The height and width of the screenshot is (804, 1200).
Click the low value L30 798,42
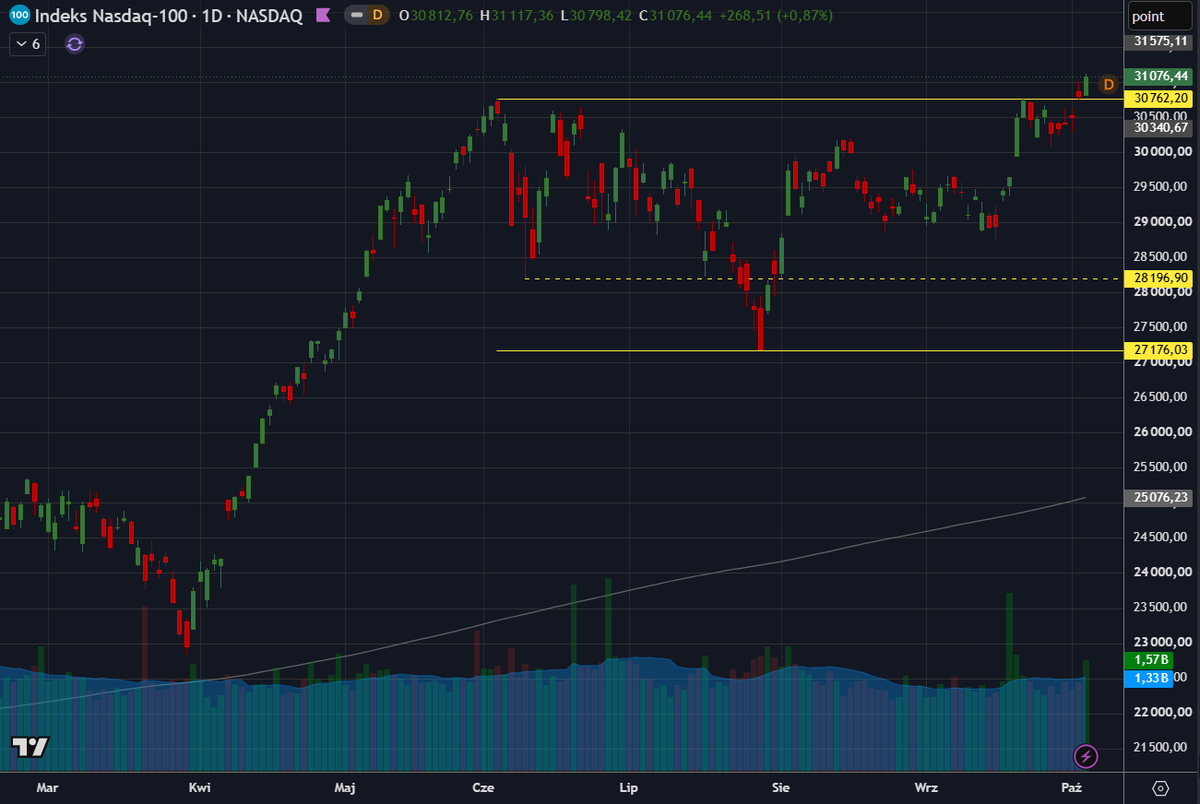[597, 16]
